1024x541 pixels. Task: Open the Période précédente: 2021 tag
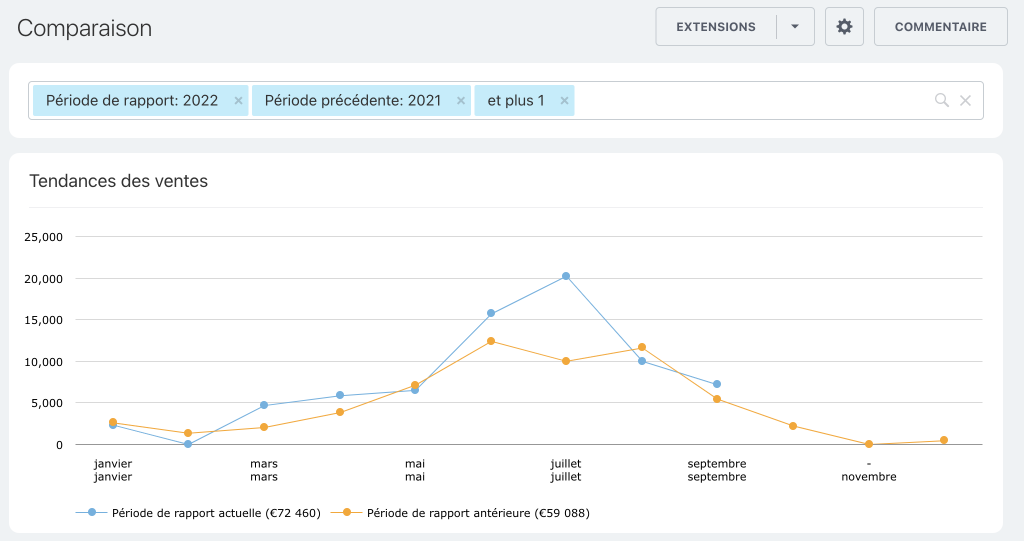point(353,101)
